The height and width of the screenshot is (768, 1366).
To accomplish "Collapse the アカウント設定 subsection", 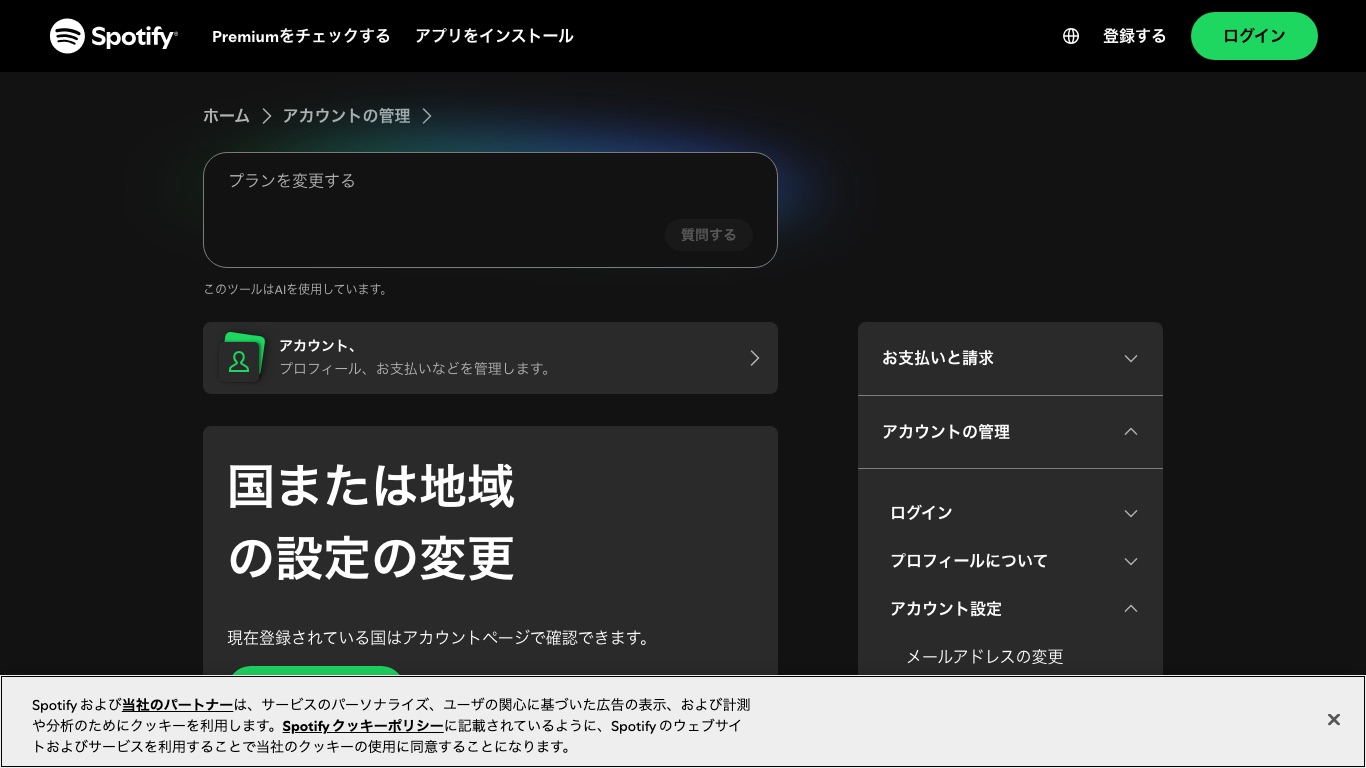I will [x=1014, y=609].
